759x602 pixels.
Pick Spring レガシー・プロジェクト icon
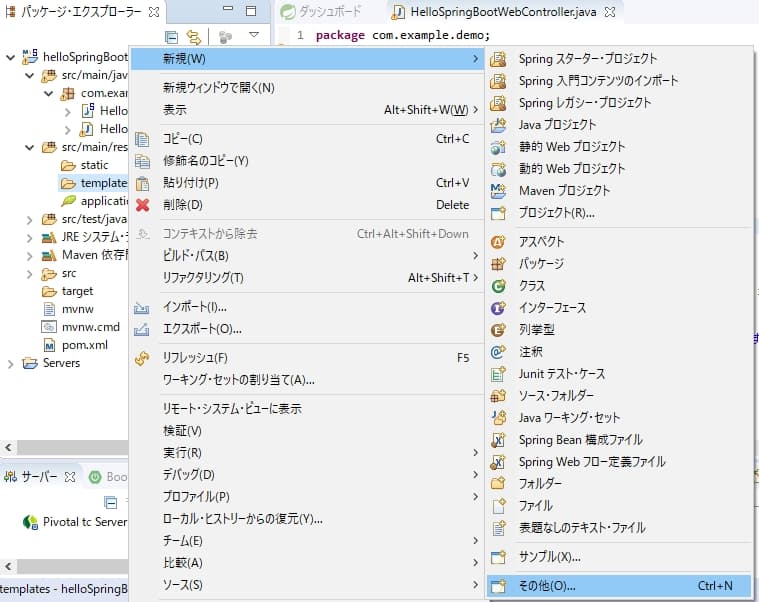click(498, 103)
